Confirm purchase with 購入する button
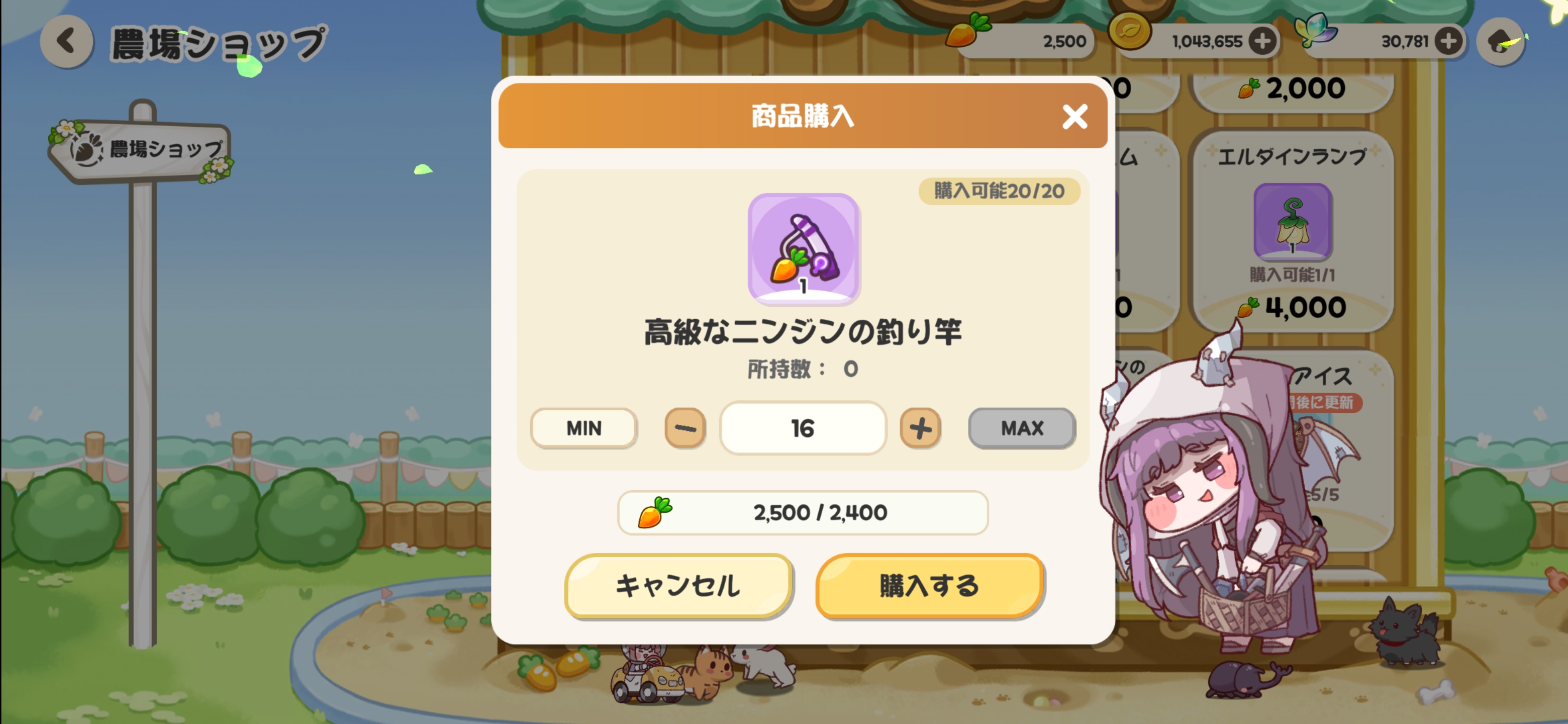 tap(929, 585)
